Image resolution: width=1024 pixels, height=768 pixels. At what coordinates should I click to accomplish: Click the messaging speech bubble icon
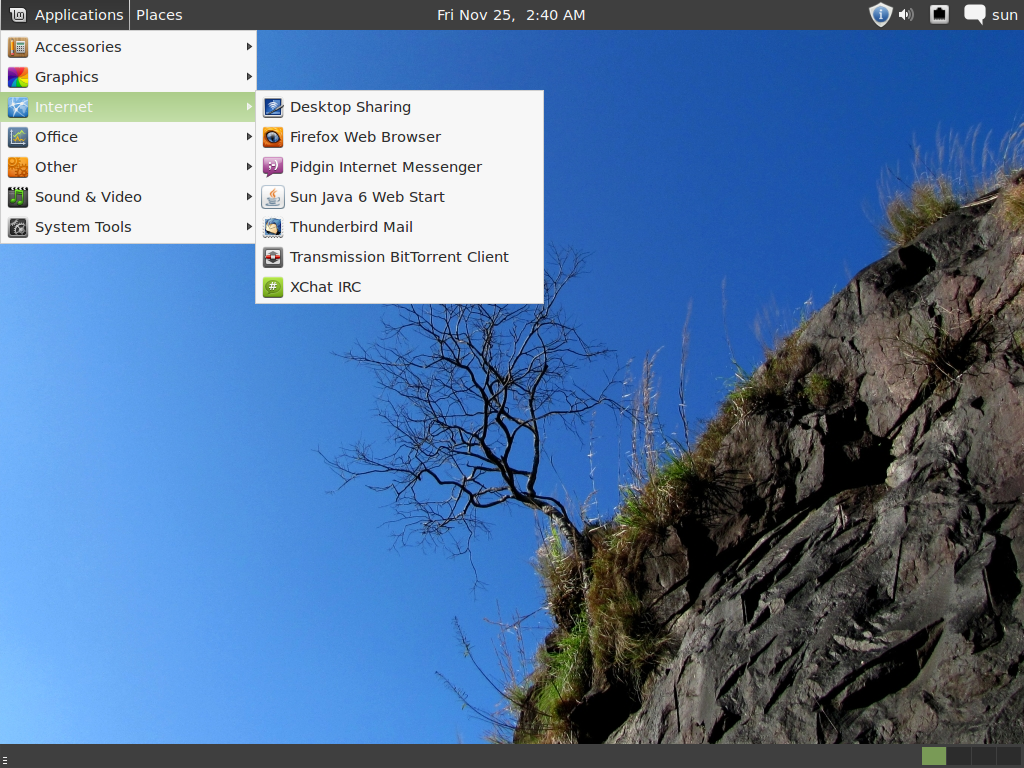tap(972, 14)
